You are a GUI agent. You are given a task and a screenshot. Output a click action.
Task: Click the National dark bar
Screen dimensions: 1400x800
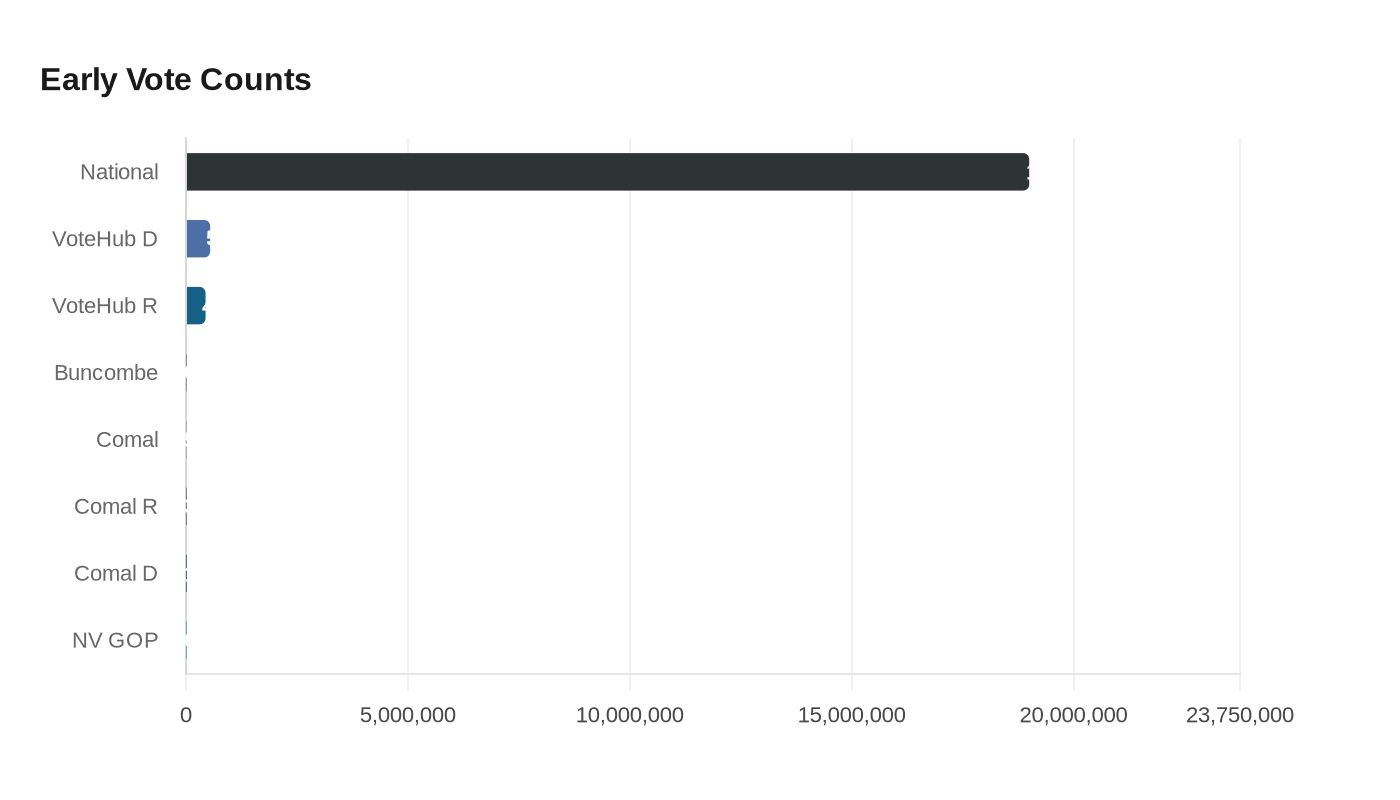pyautogui.click(x=607, y=172)
